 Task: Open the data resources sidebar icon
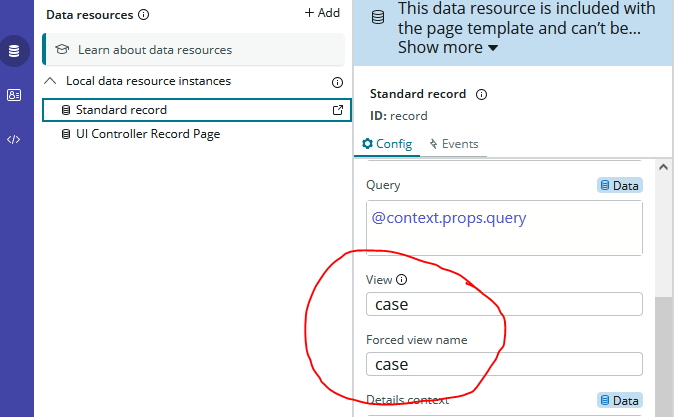point(13,50)
